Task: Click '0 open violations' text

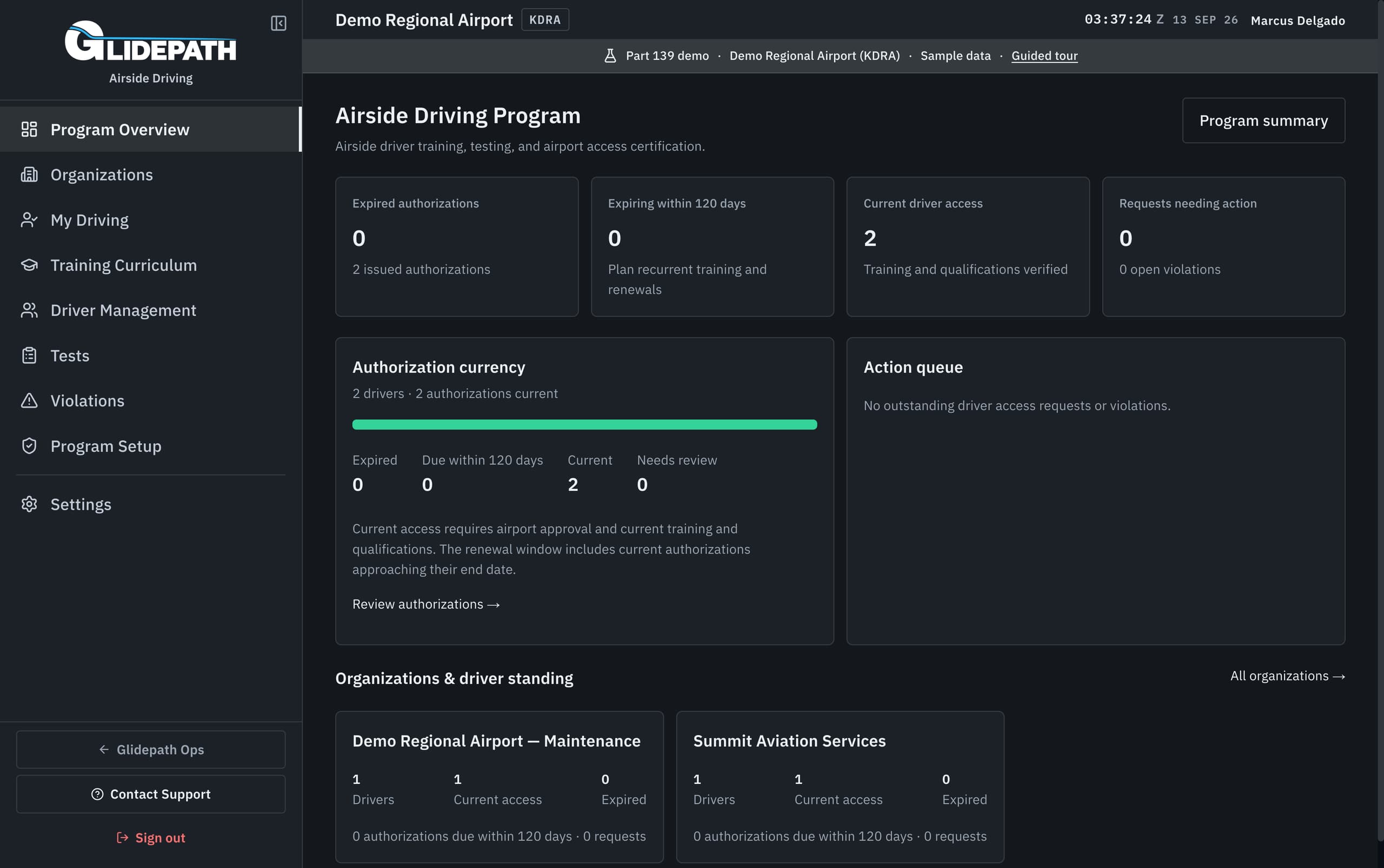Action: pos(1169,269)
